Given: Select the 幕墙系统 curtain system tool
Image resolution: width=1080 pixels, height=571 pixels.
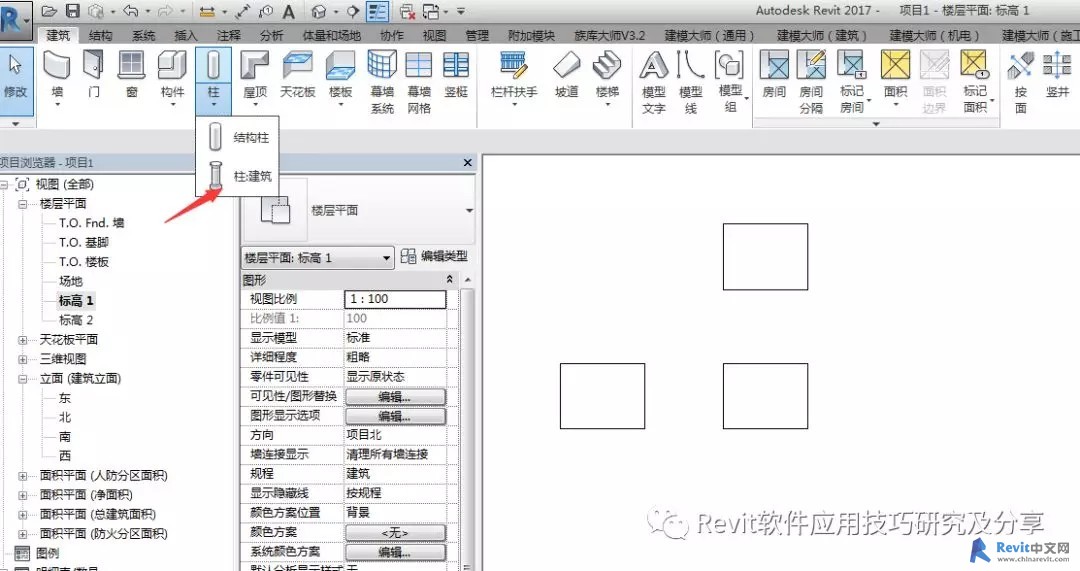Looking at the screenshot, I should tap(382, 81).
